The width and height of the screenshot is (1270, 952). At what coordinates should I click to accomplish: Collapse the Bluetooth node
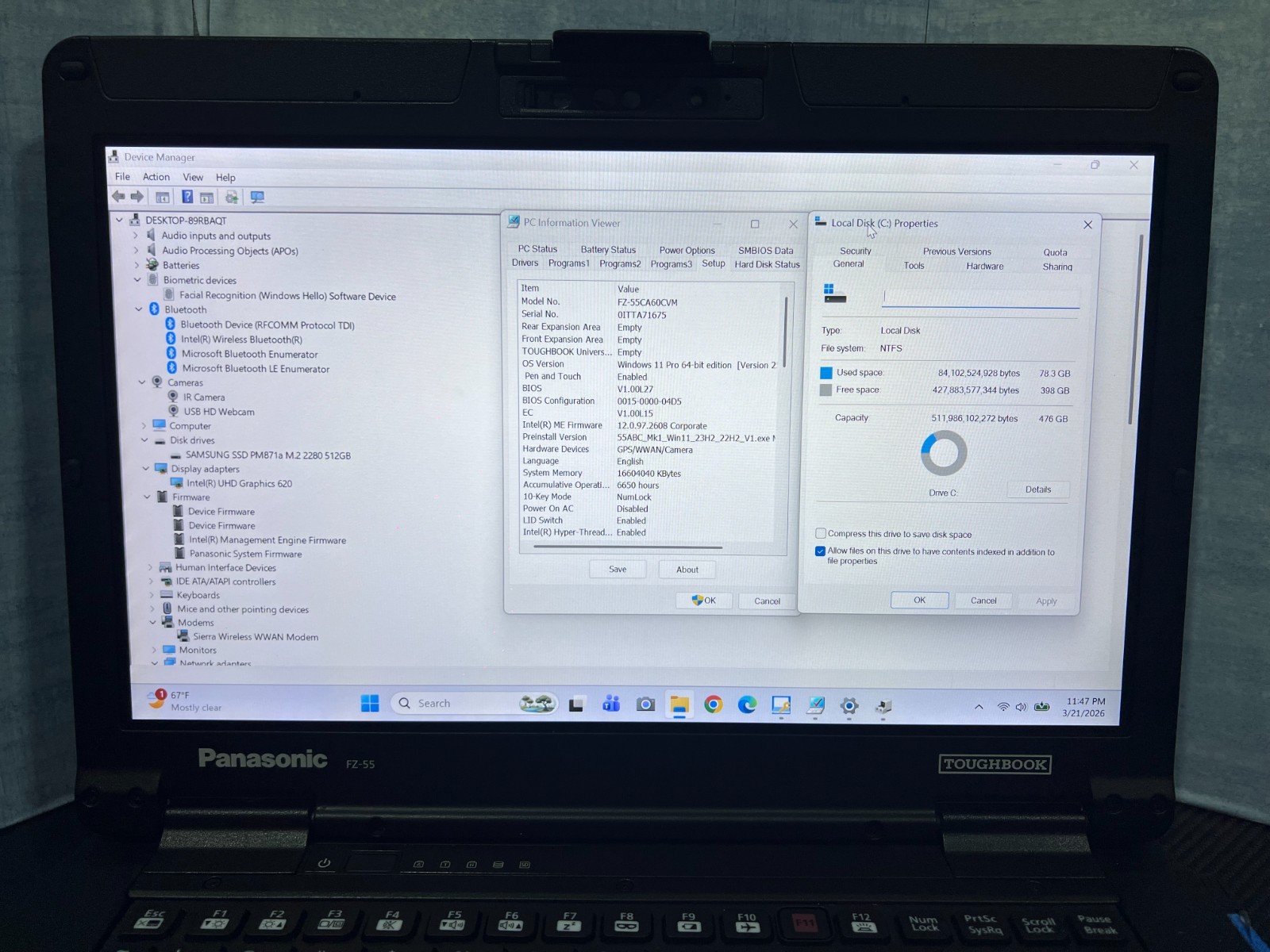[x=139, y=309]
